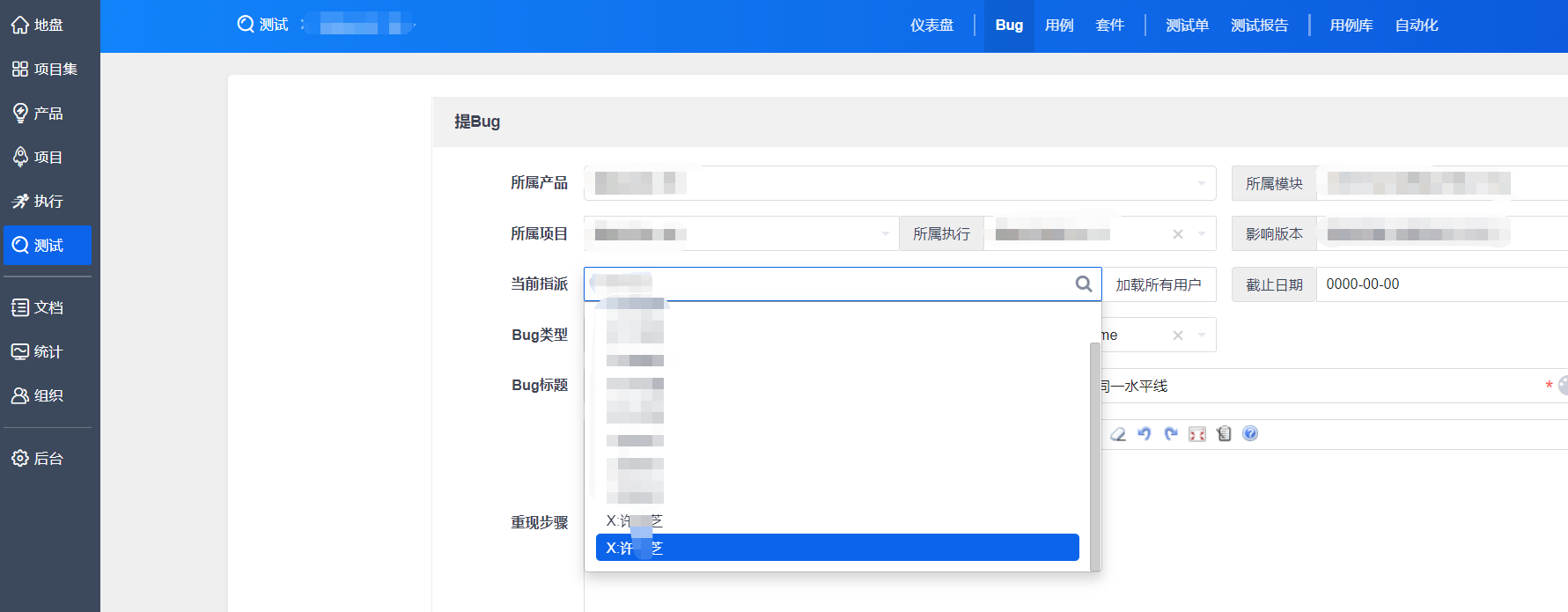Click the undo arrow in editor toolbar
Screen dimensions: 1568x612
point(1145,434)
